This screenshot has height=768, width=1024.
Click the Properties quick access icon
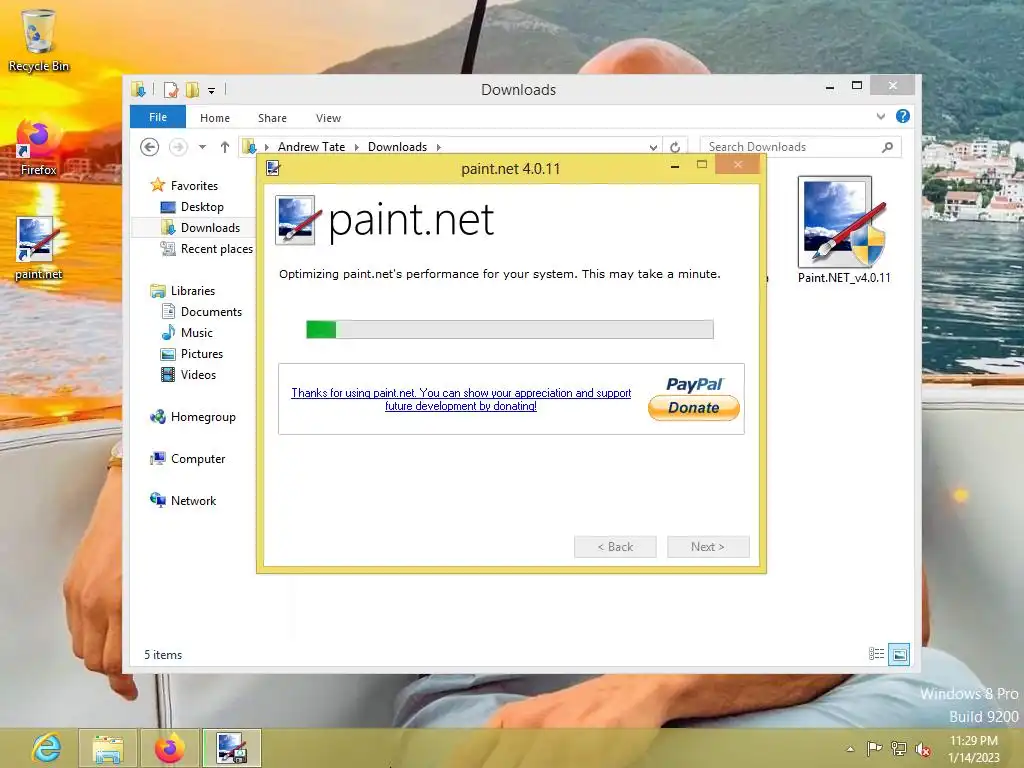[x=171, y=89]
